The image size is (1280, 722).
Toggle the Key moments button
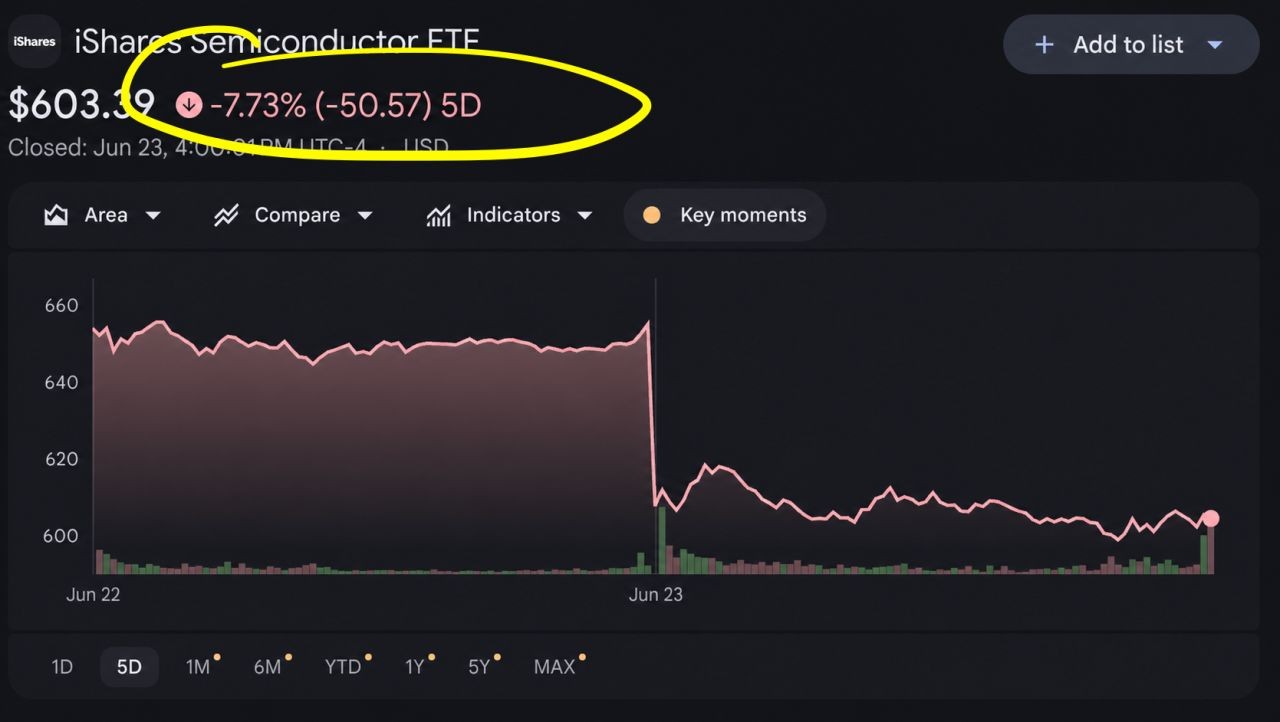pyautogui.click(x=725, y=215)
